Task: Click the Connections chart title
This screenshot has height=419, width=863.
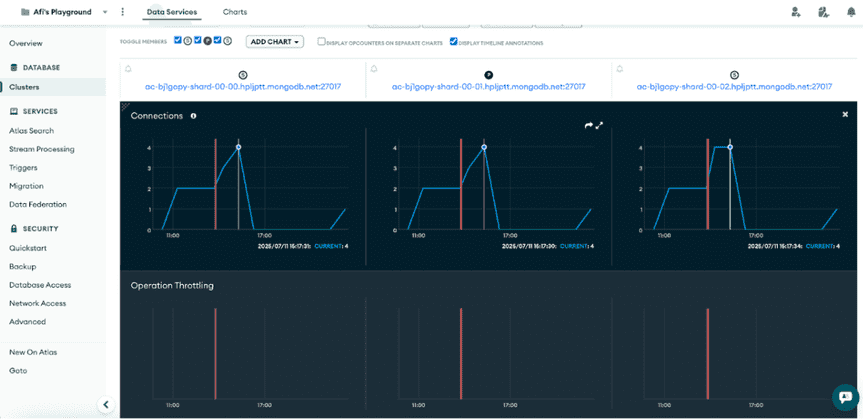Action: (157, 116)
